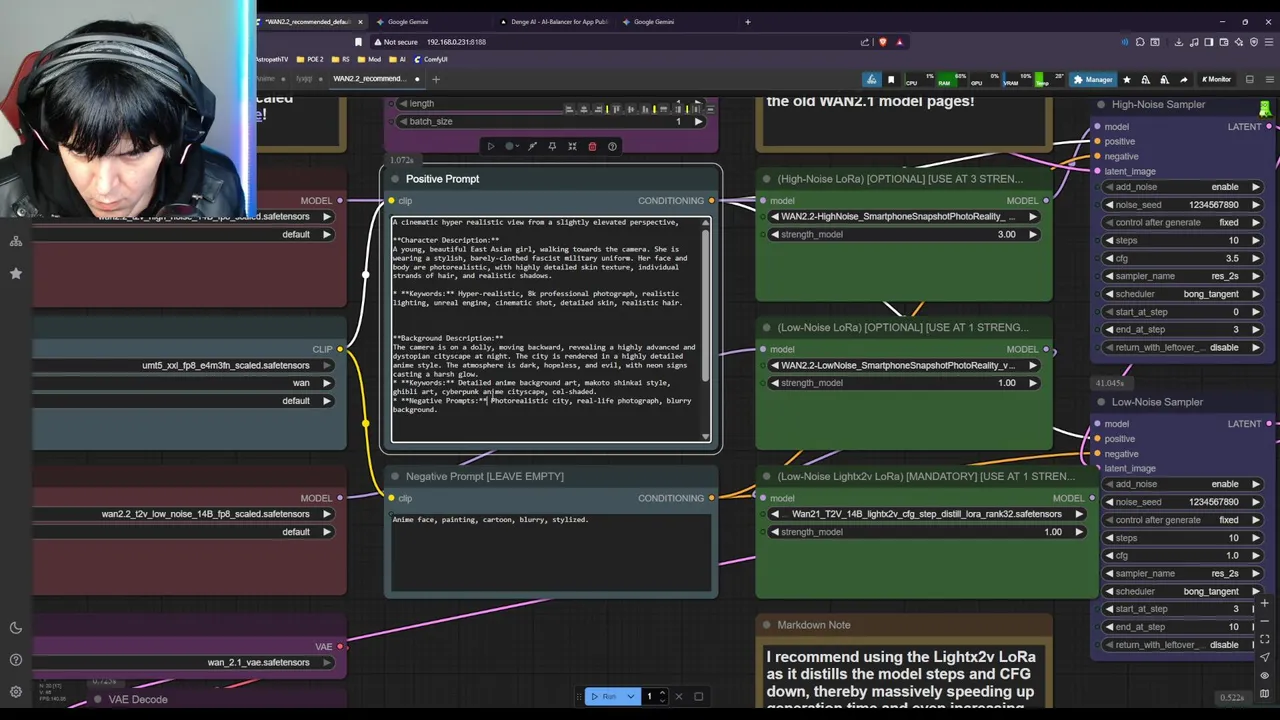Click the Run button
This screenshot has width=1280, height=720.
[x=603, y=696]
